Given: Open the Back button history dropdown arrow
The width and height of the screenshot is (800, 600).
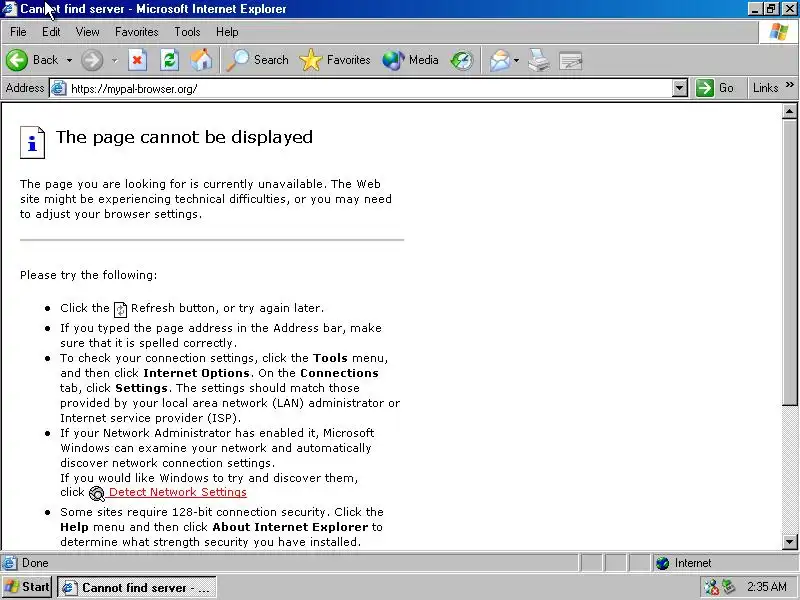Looking at the screenshot, I should [x=69, y=61].
